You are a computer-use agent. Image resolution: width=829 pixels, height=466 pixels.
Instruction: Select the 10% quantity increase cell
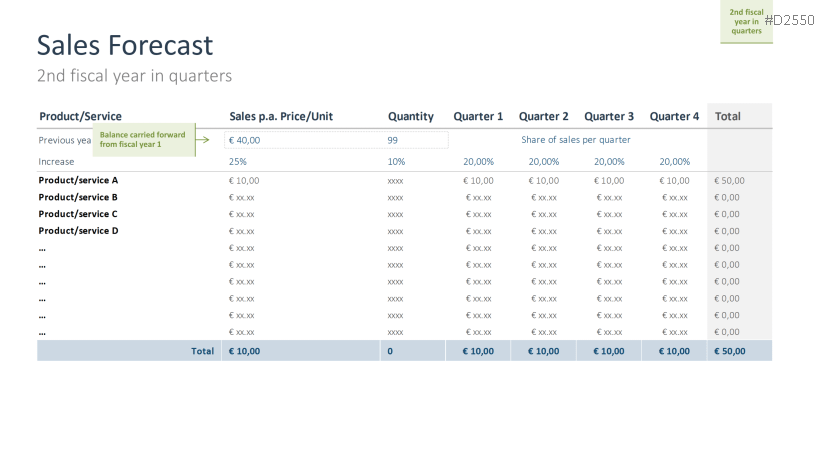tap(396, 161)
